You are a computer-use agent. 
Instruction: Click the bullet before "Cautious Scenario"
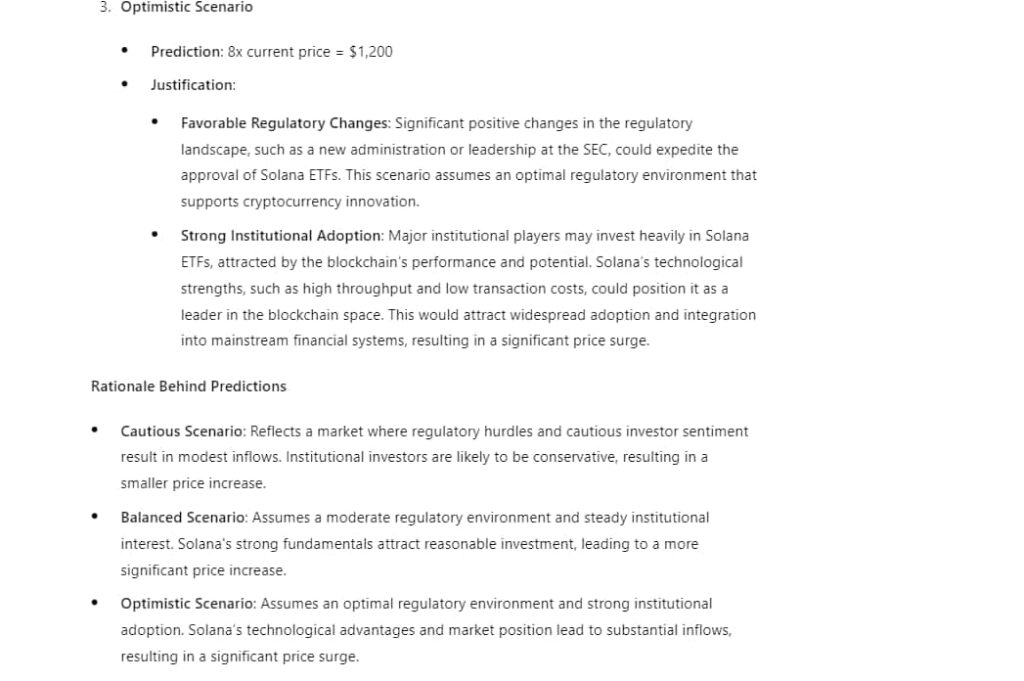(94, 431)
